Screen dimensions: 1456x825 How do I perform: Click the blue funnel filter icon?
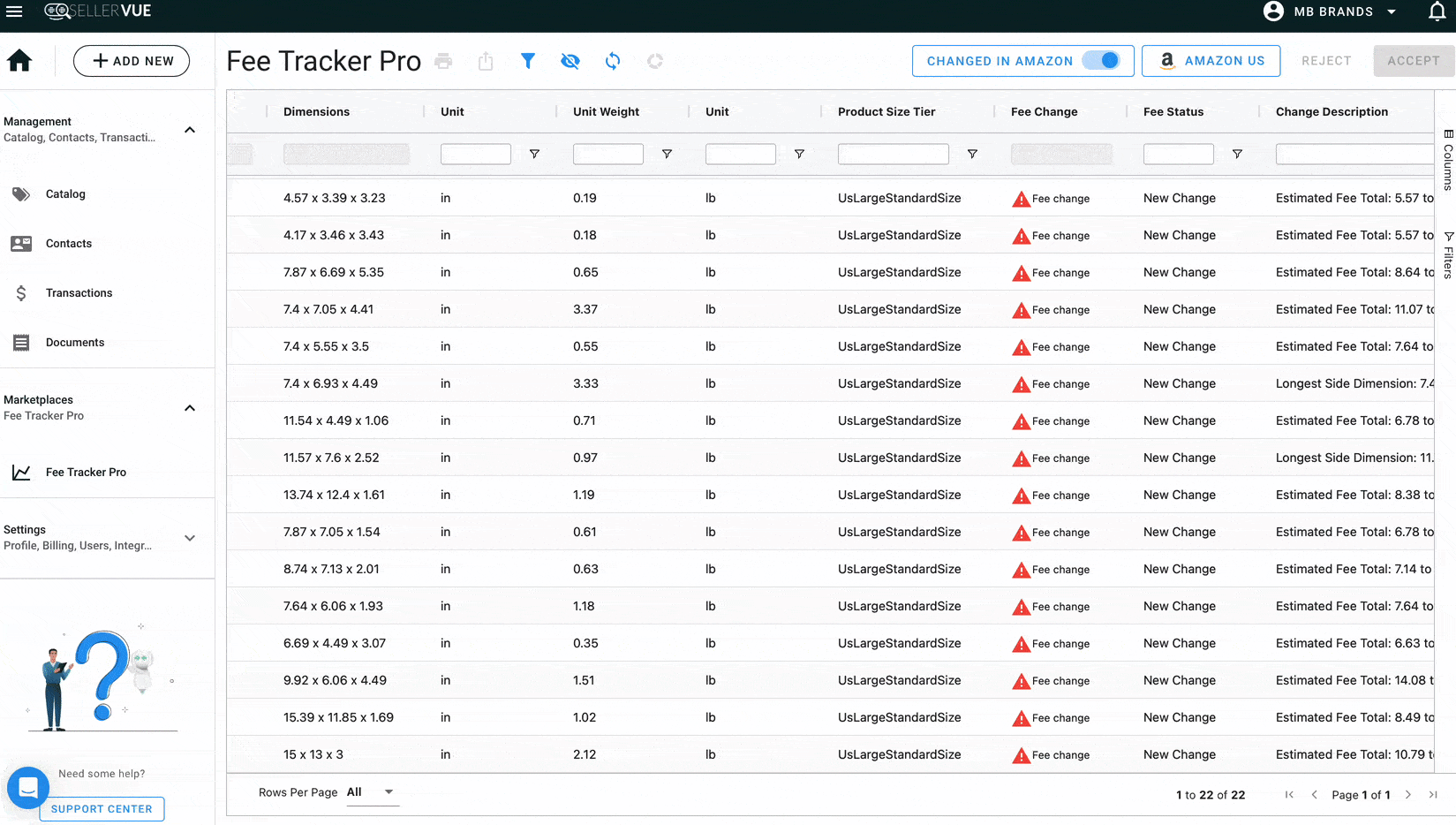[528, 61]
